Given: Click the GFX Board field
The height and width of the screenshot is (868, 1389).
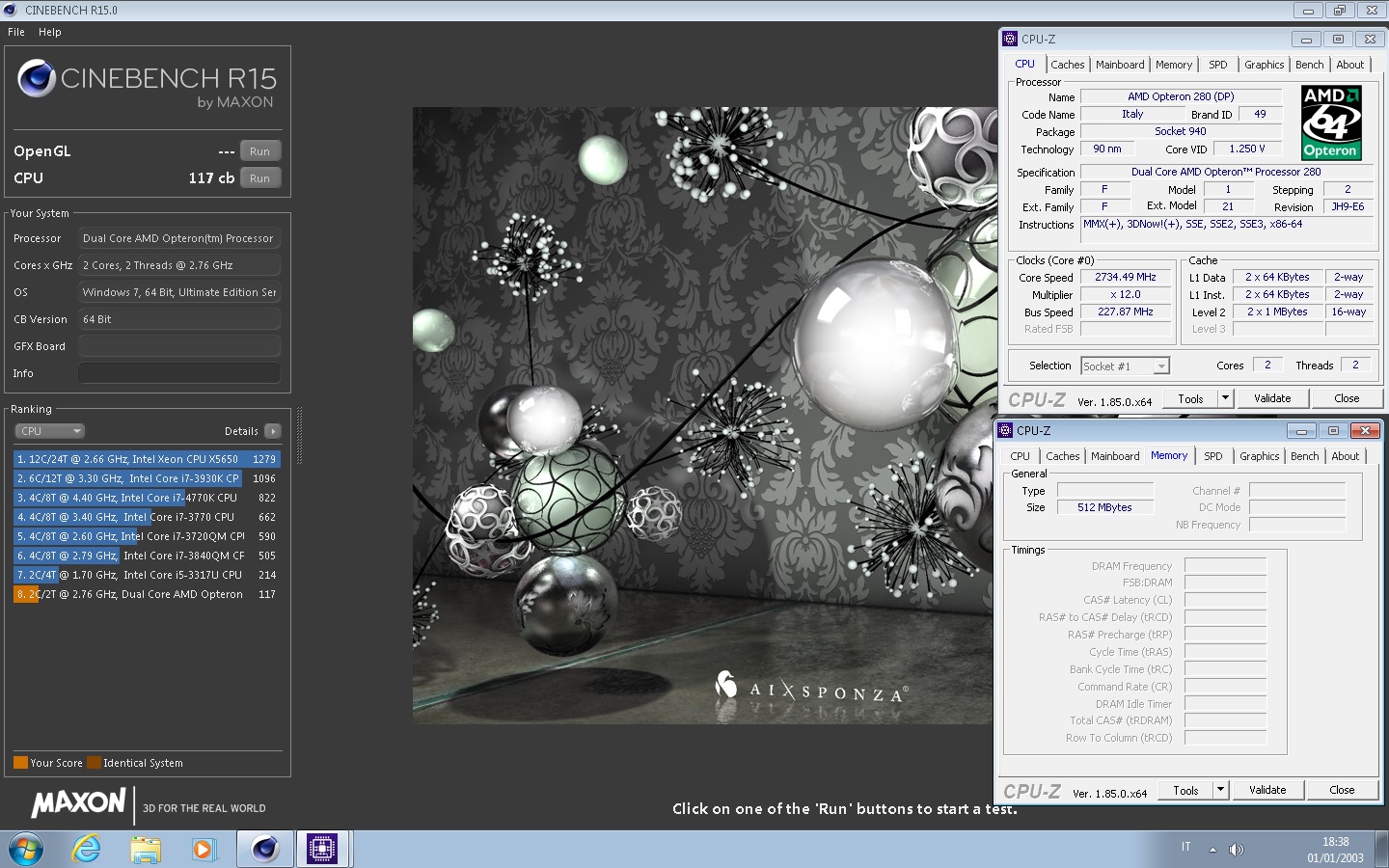Looking at the screenshot, I should click(x=179, y=346).
